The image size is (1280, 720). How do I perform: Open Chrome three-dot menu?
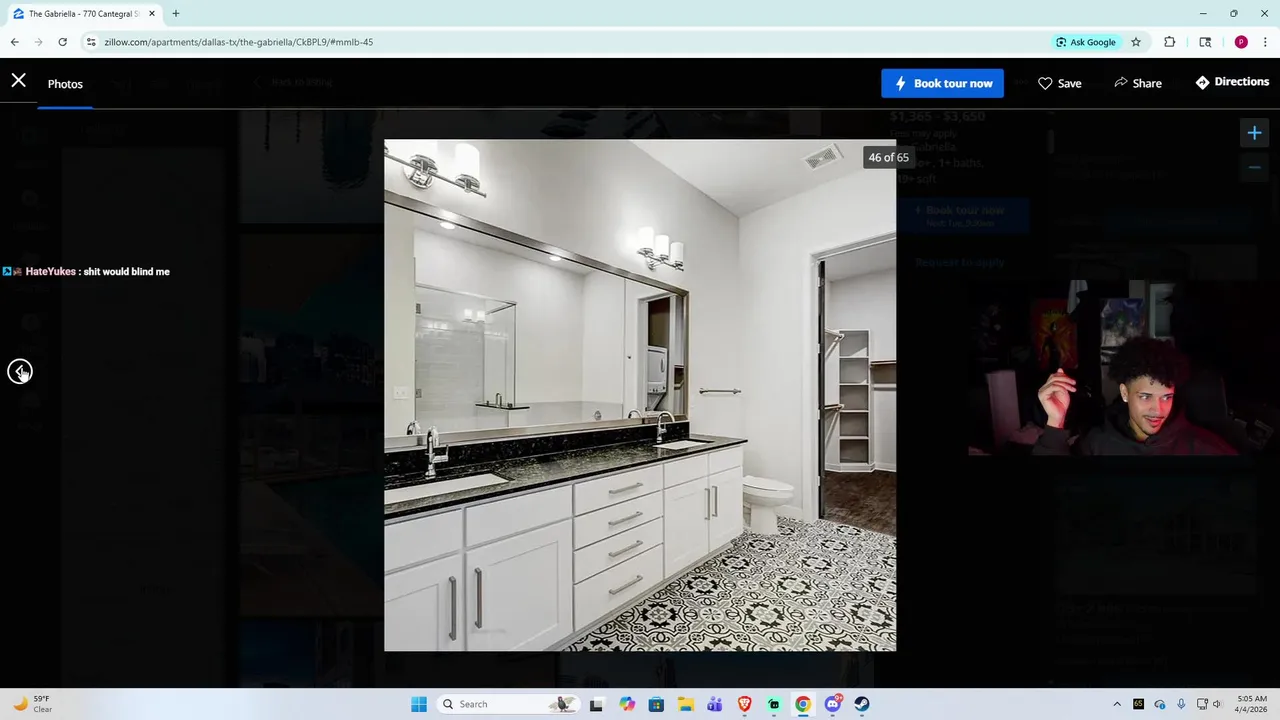coord(1265,42)
